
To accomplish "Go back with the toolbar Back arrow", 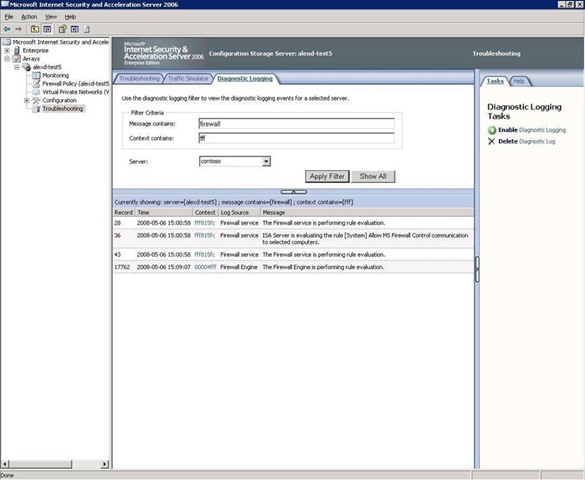I will click(7, 29).
